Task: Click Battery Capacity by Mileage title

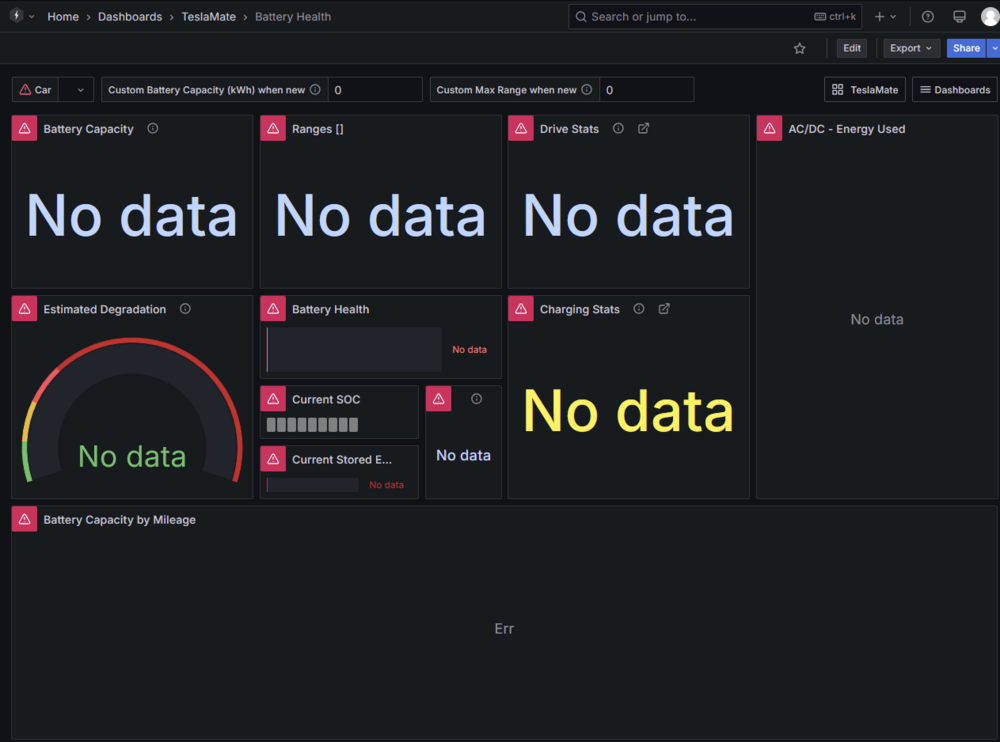Action: point(119,520)
